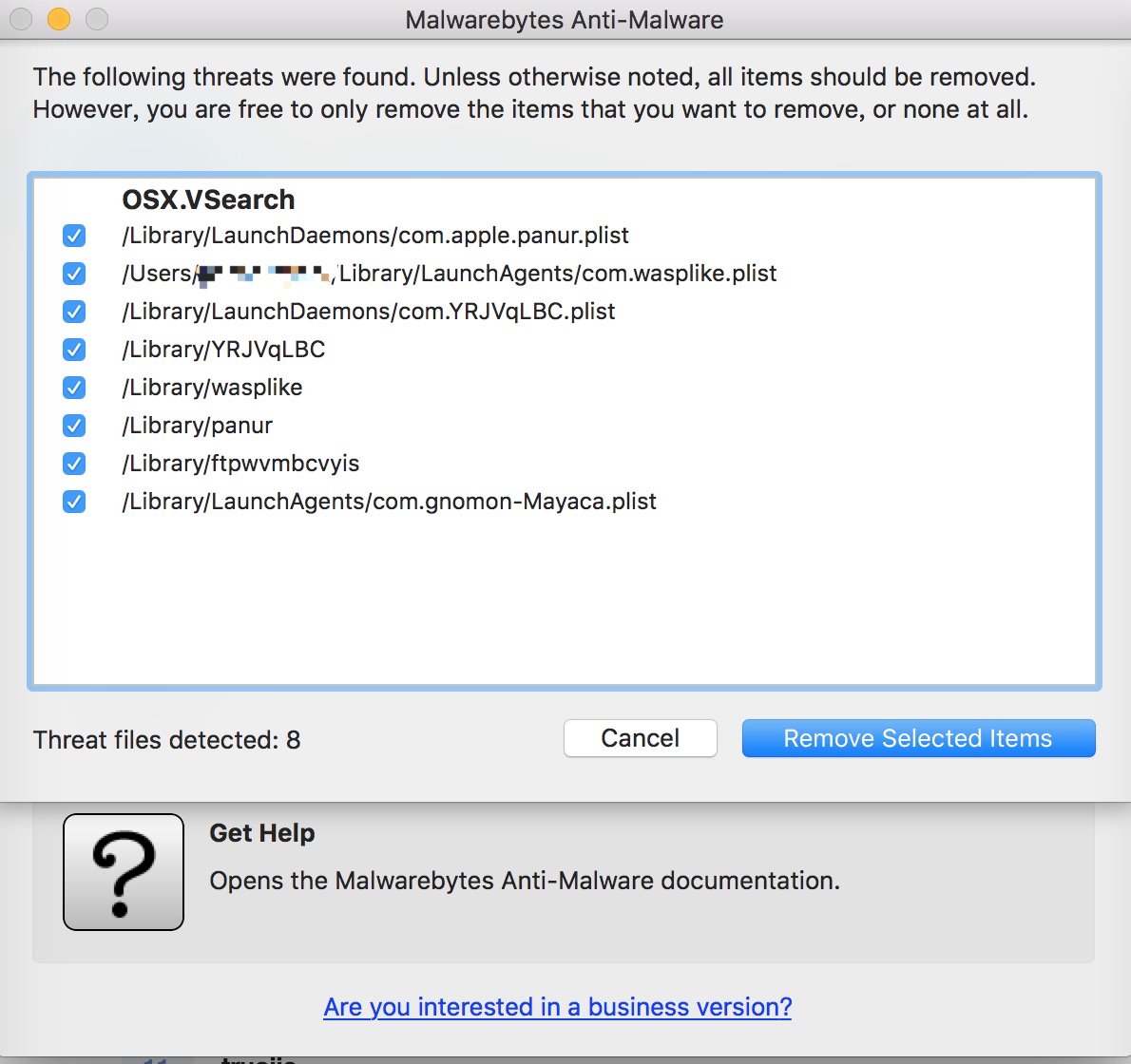
Task: Click the Get Help question mark icon
Action: tap(124, 872)
